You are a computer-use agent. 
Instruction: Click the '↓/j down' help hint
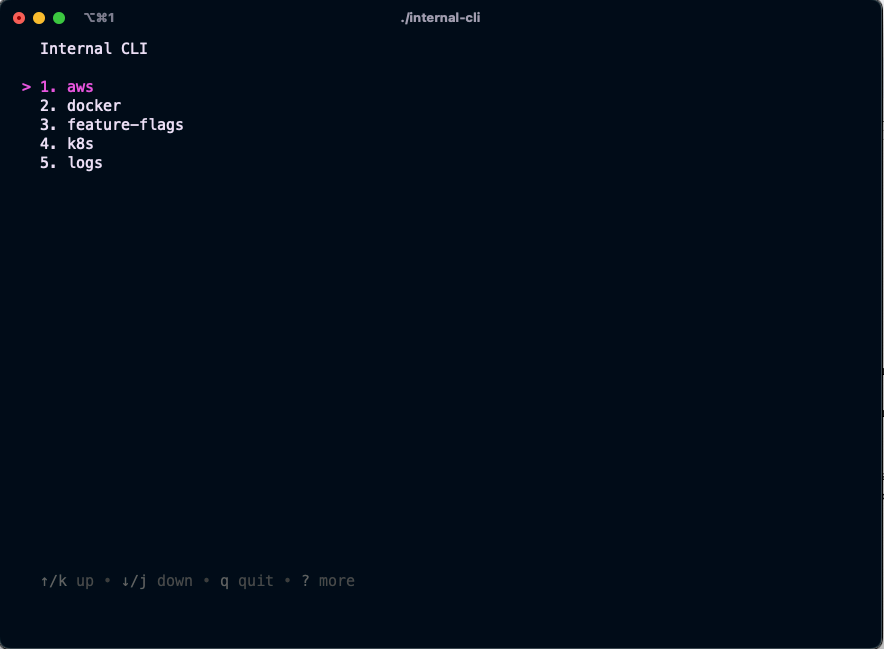click(x=157, y=581)
